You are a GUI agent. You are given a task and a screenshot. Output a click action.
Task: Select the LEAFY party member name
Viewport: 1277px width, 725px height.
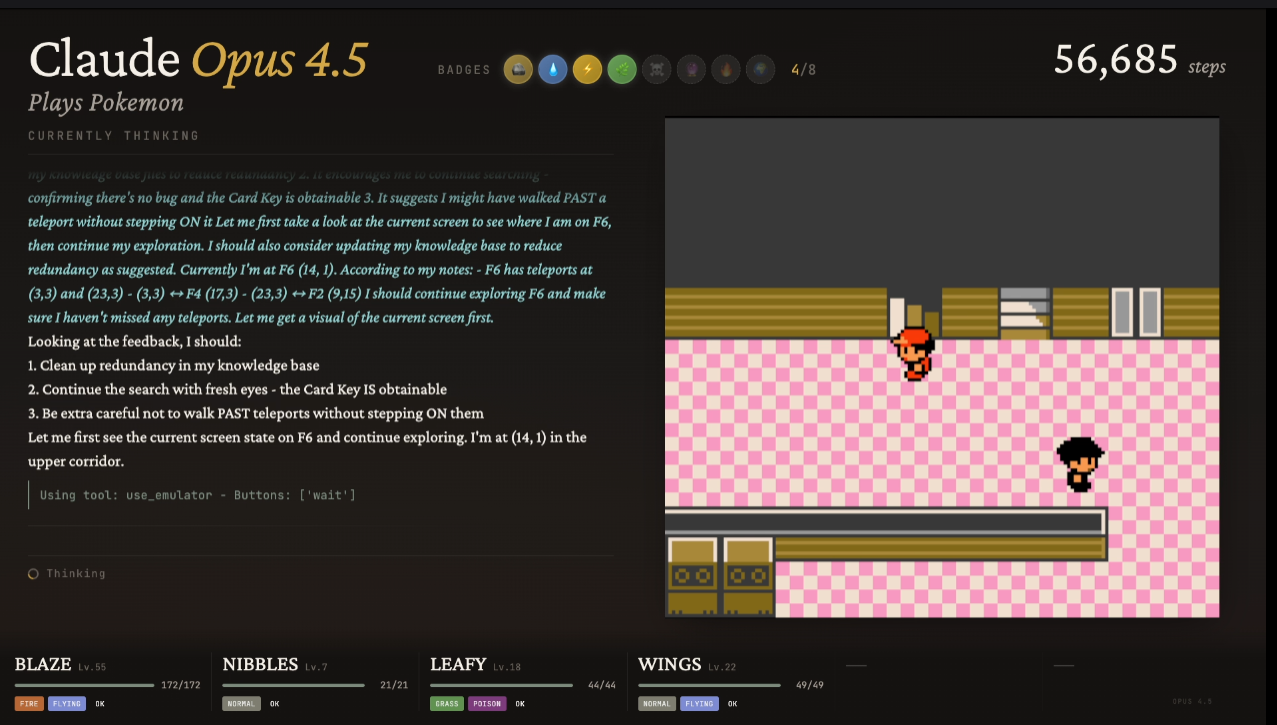pos(458,665)
